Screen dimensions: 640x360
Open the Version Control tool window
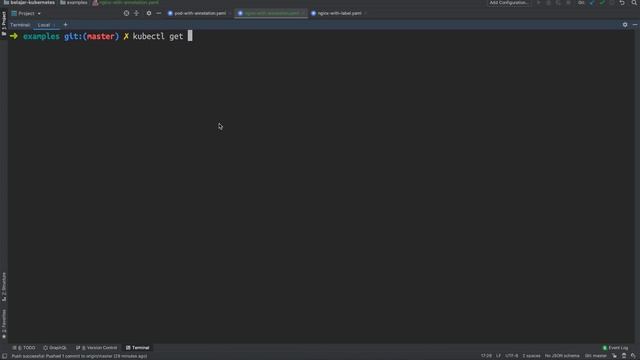tap(97, 348)
